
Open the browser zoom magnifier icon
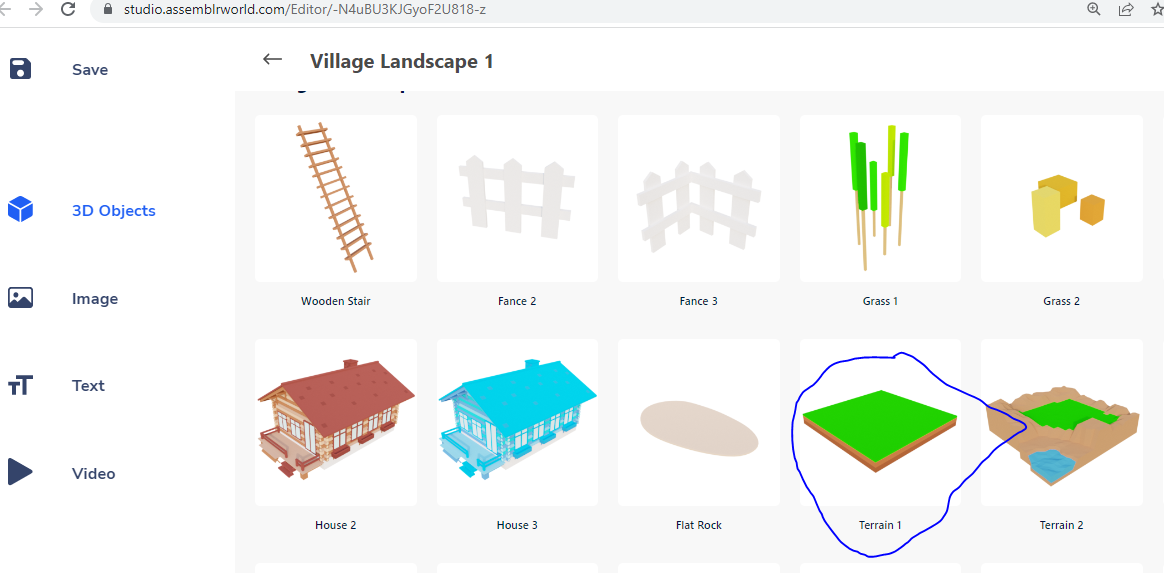(x=1093, y=9)
